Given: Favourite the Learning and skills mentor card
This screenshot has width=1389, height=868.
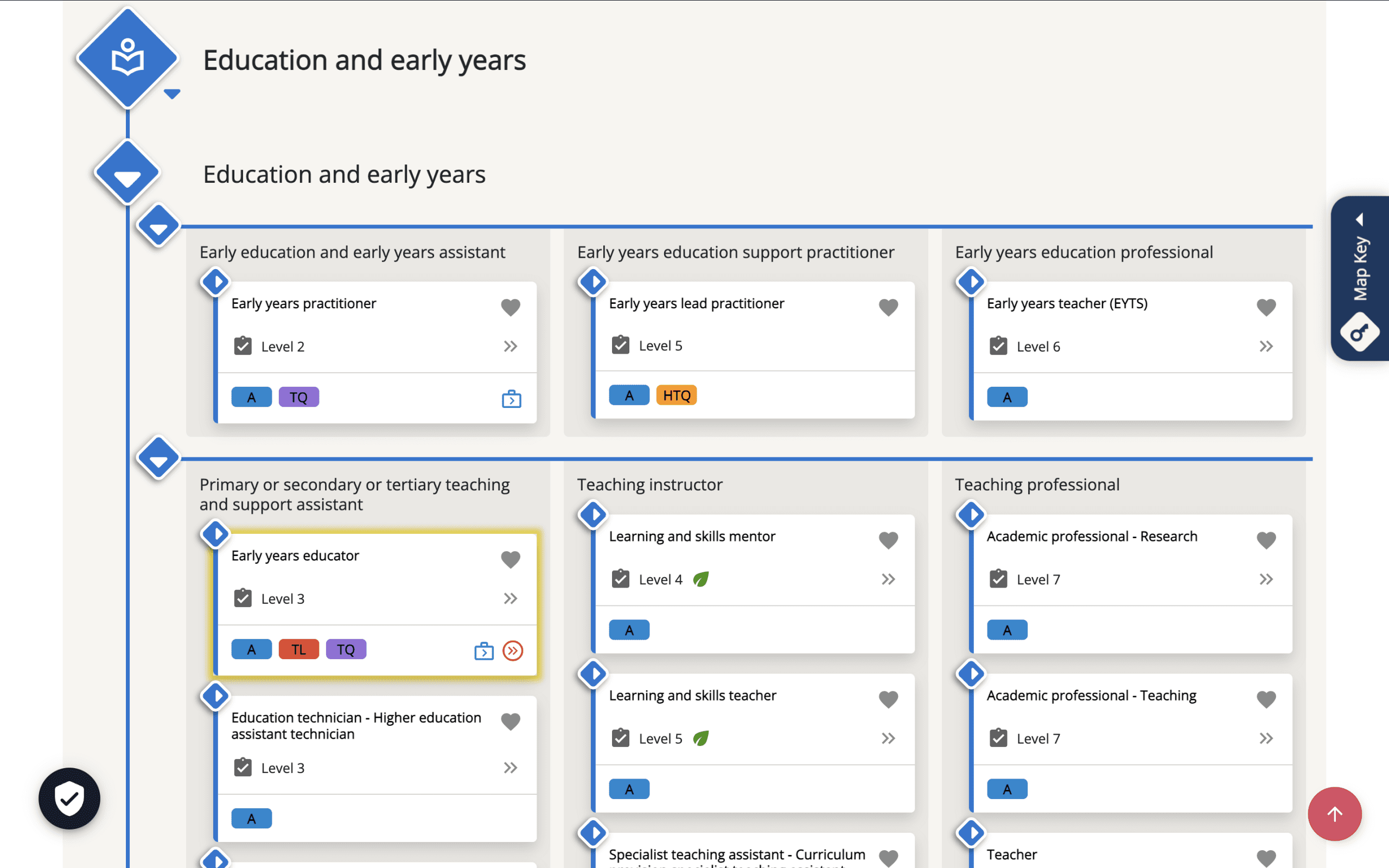Looking at the screenshot, I should 888,540.
